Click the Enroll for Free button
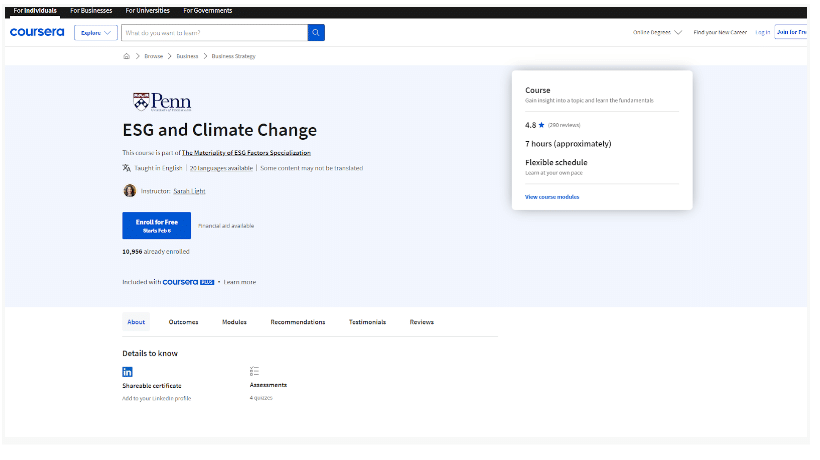Image resolution: width=820 pixels, height=460 pixels. (156, 225)
